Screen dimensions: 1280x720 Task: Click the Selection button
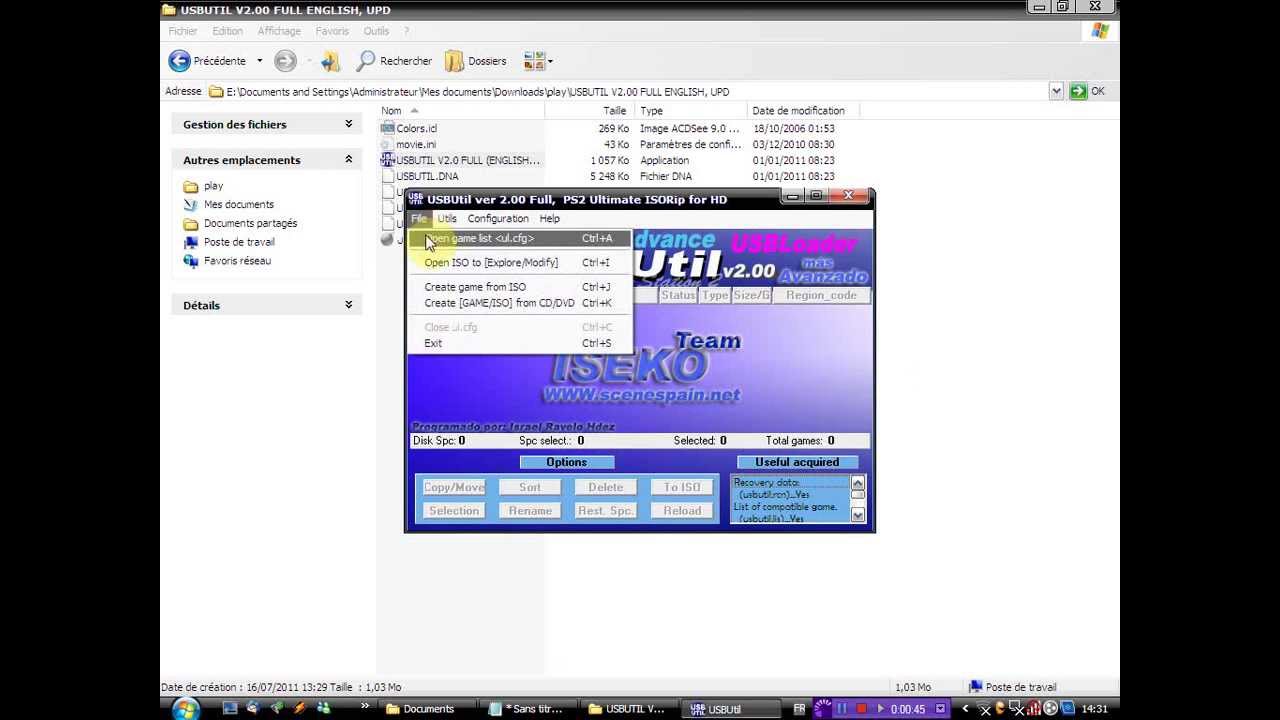point(454,511)
